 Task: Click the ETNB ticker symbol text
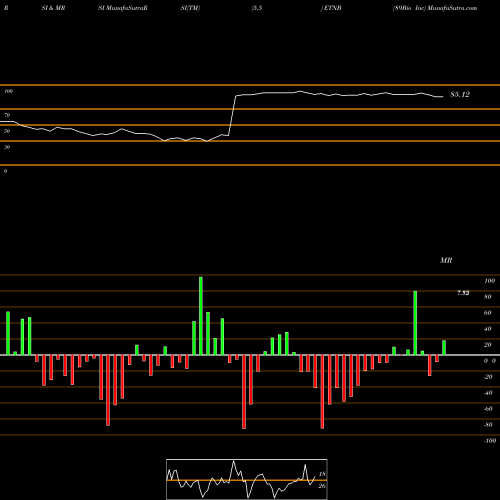[332, 8]
